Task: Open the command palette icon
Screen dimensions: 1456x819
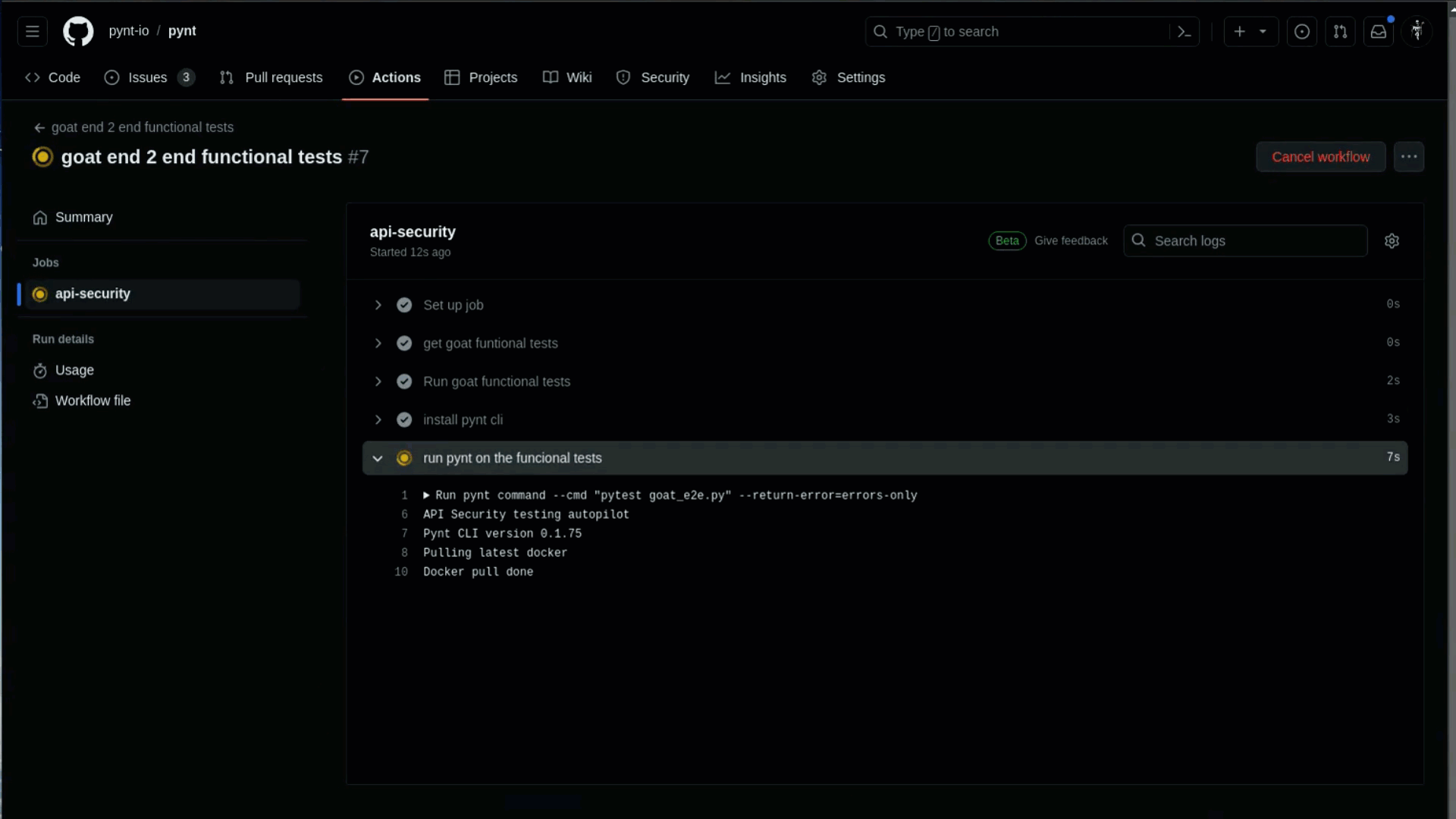Action: [x=1184, y=32]
